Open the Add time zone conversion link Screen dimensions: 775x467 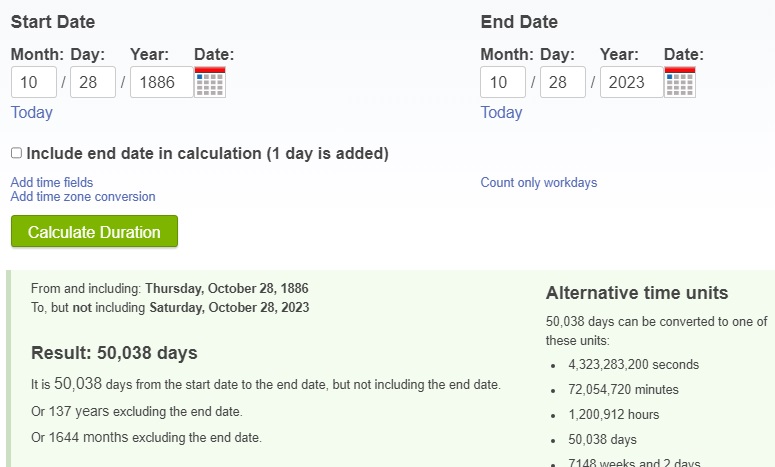point(83,197)
